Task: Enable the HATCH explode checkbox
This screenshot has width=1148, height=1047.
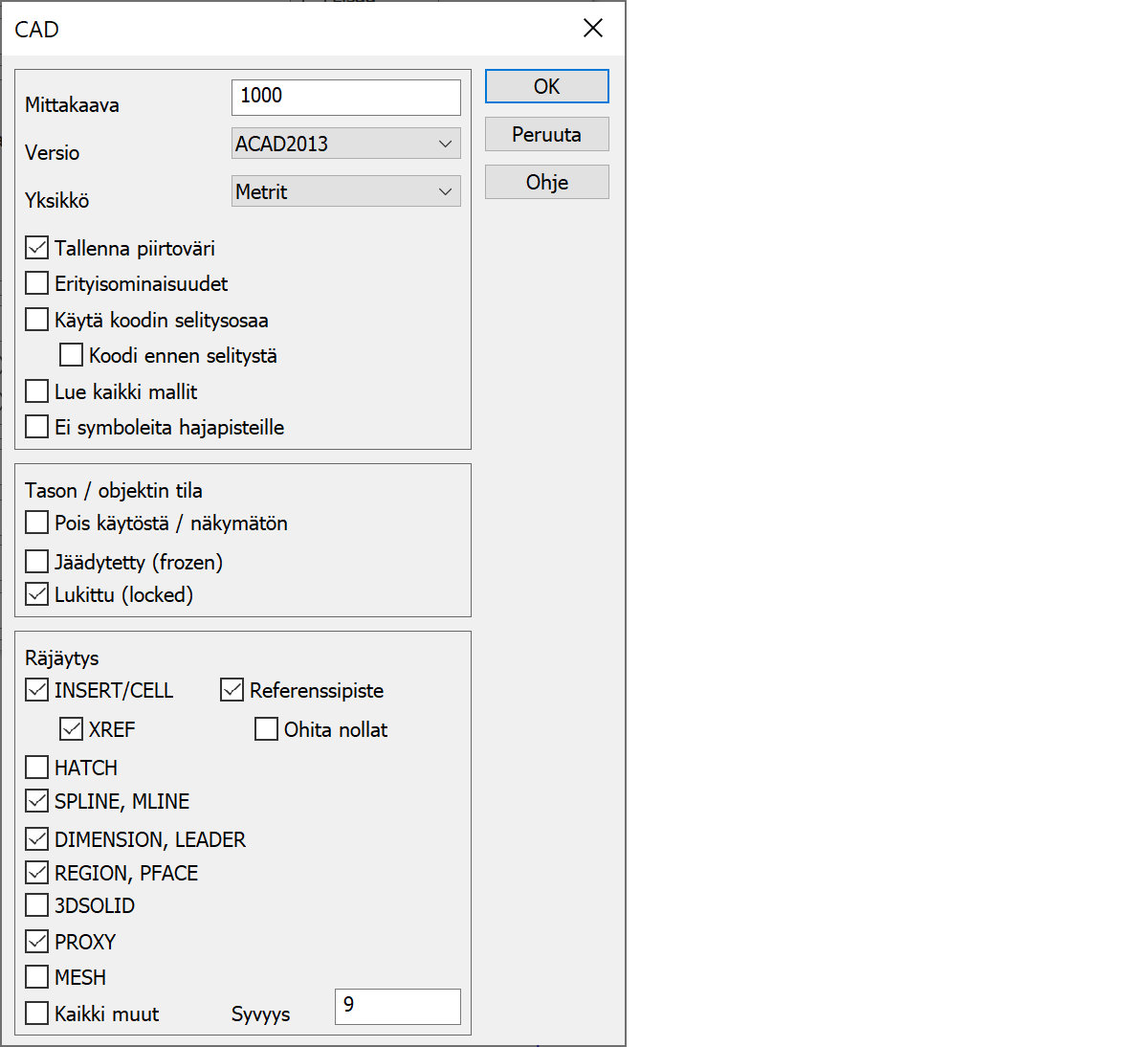Action: click(x=37, y=768)
